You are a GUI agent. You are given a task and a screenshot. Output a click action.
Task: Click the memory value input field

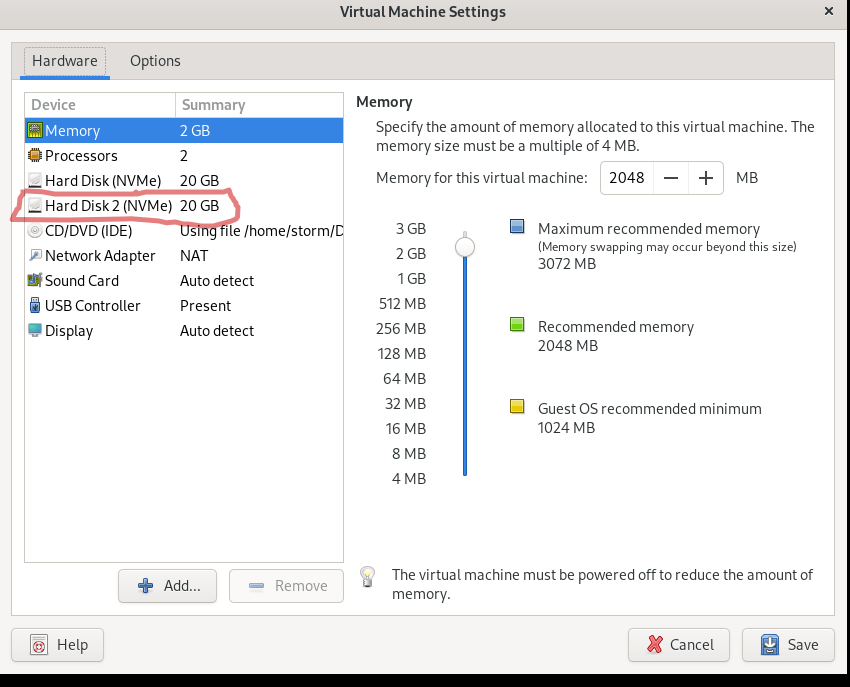click(x=627, y=178)
